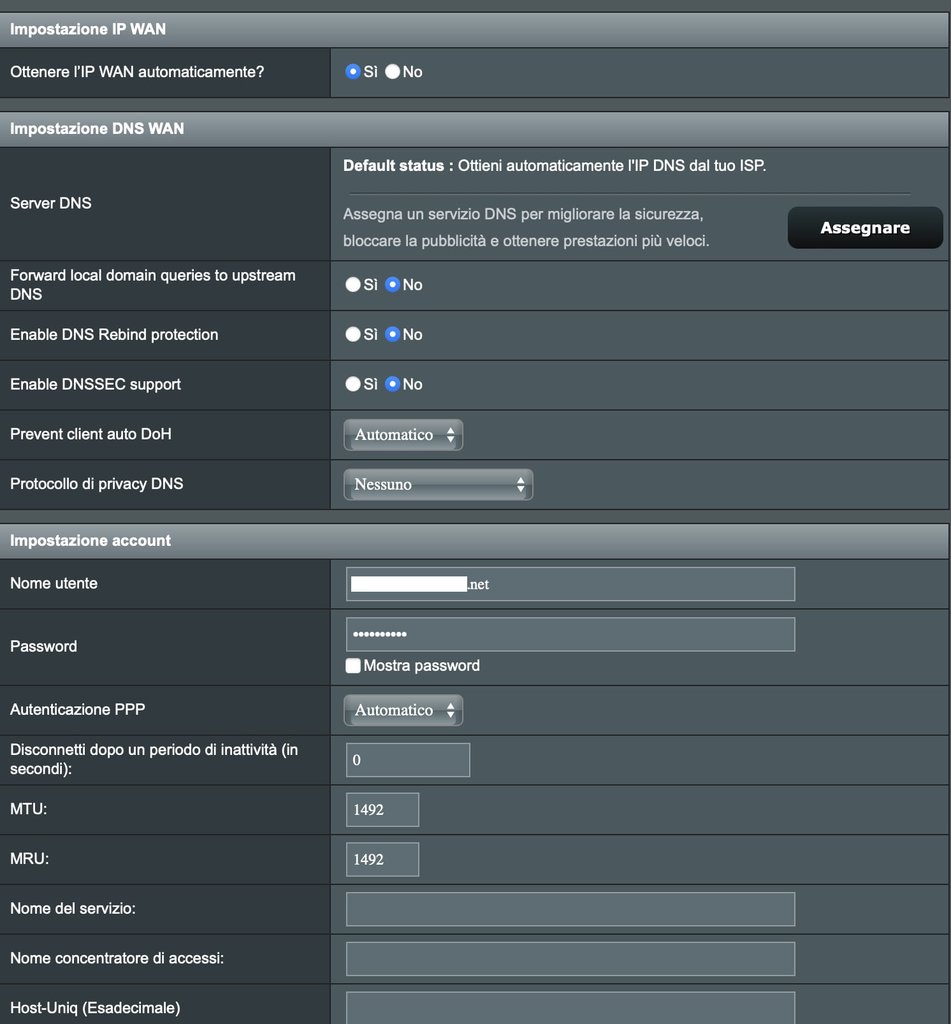
Task: Focus the Password input field
Action: click(570, 634)
